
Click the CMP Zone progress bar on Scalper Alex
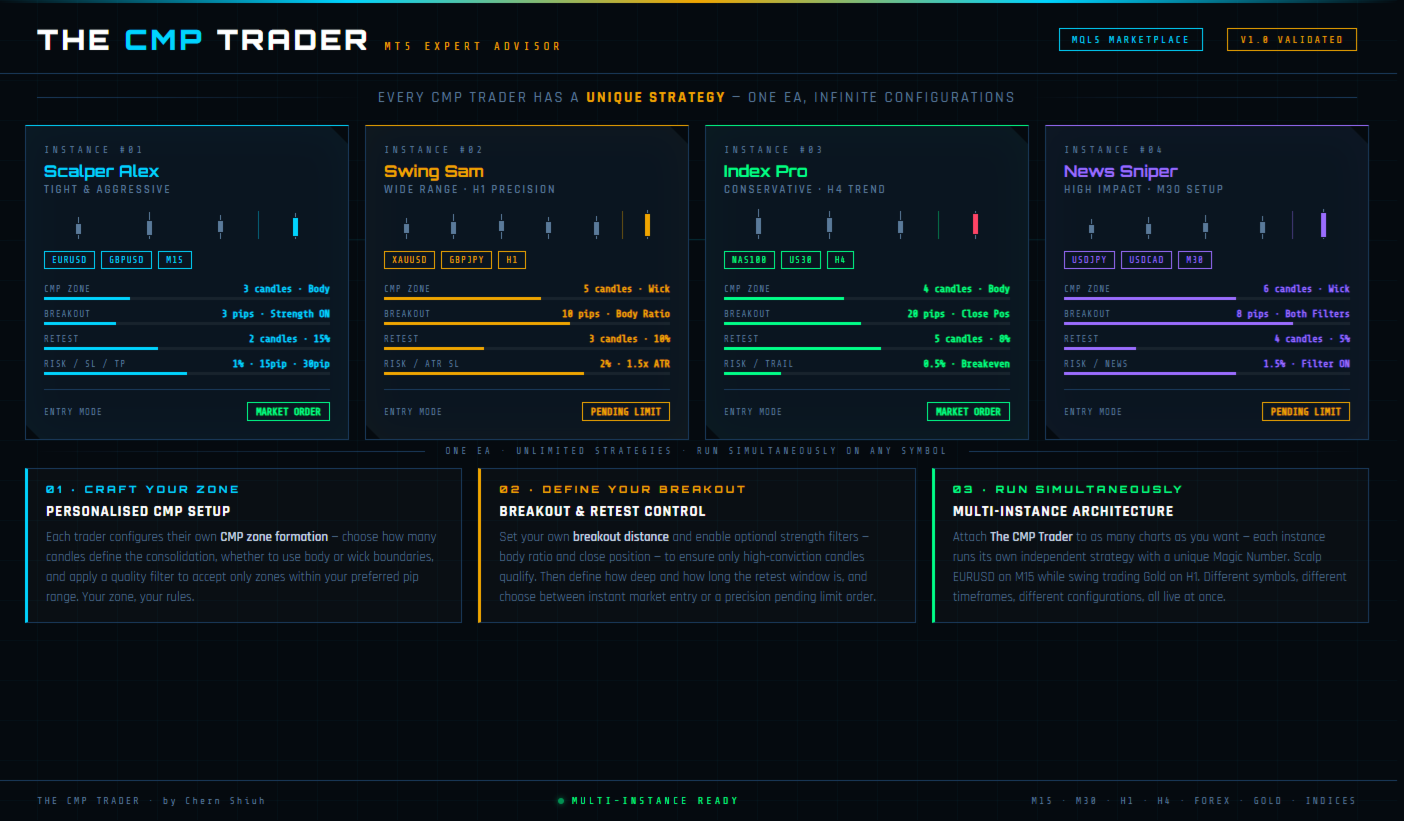[187, 298]
